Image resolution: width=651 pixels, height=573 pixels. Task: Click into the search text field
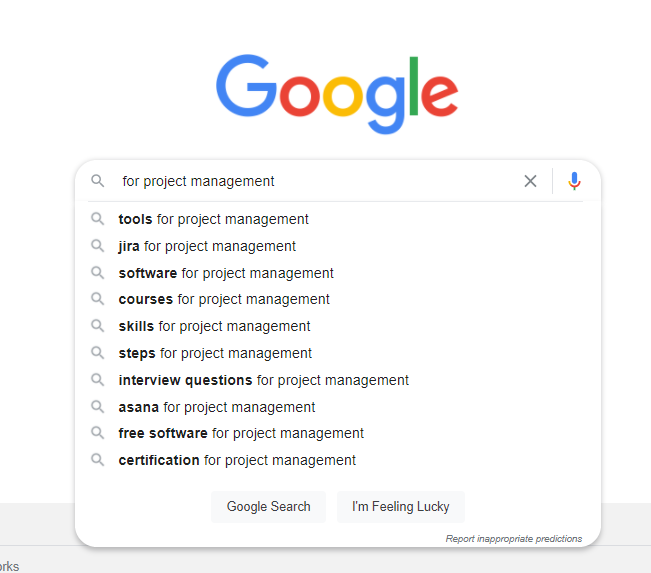(x=310, y=181)
